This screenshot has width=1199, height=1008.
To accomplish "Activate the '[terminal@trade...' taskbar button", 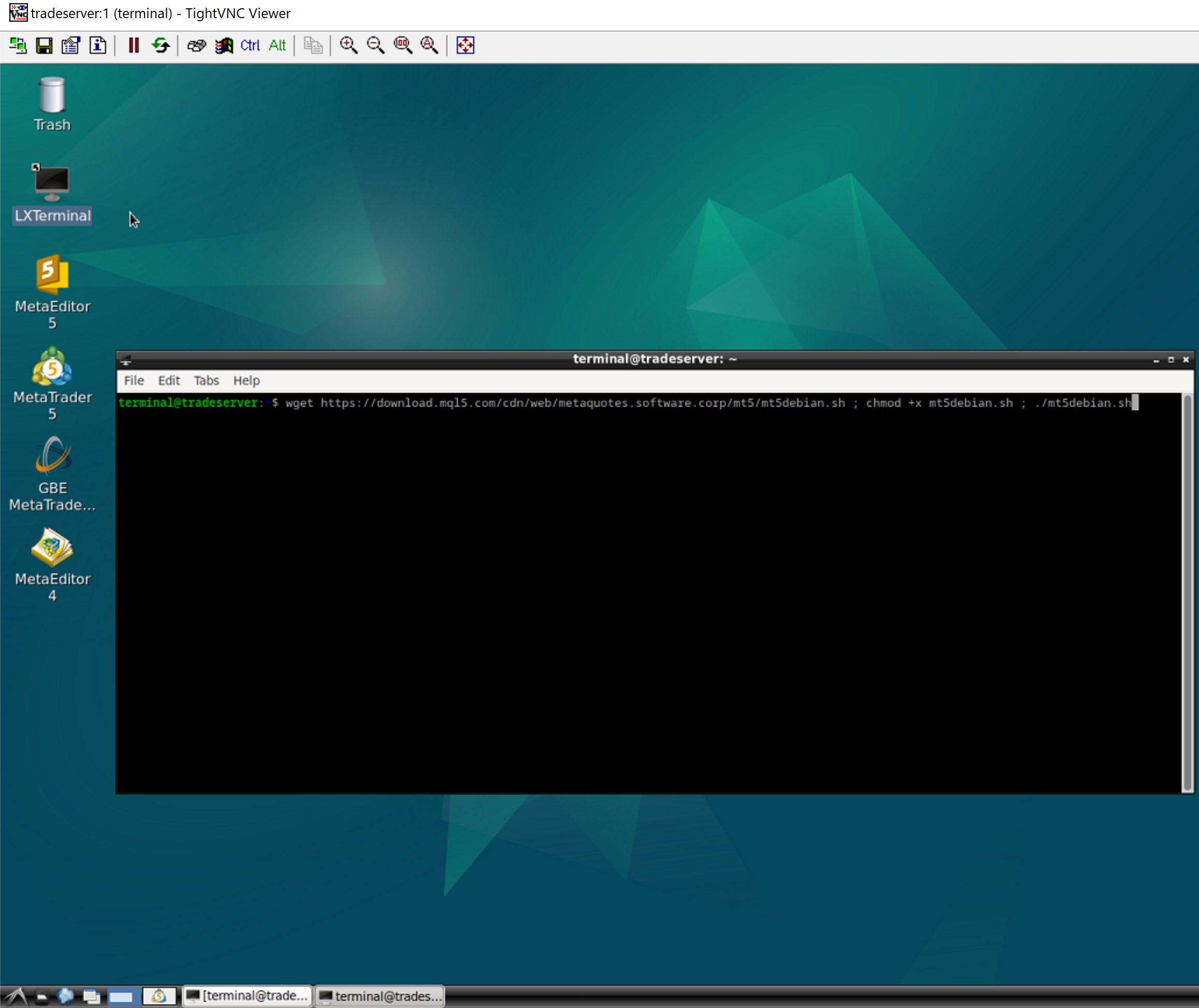I will 248,996.
